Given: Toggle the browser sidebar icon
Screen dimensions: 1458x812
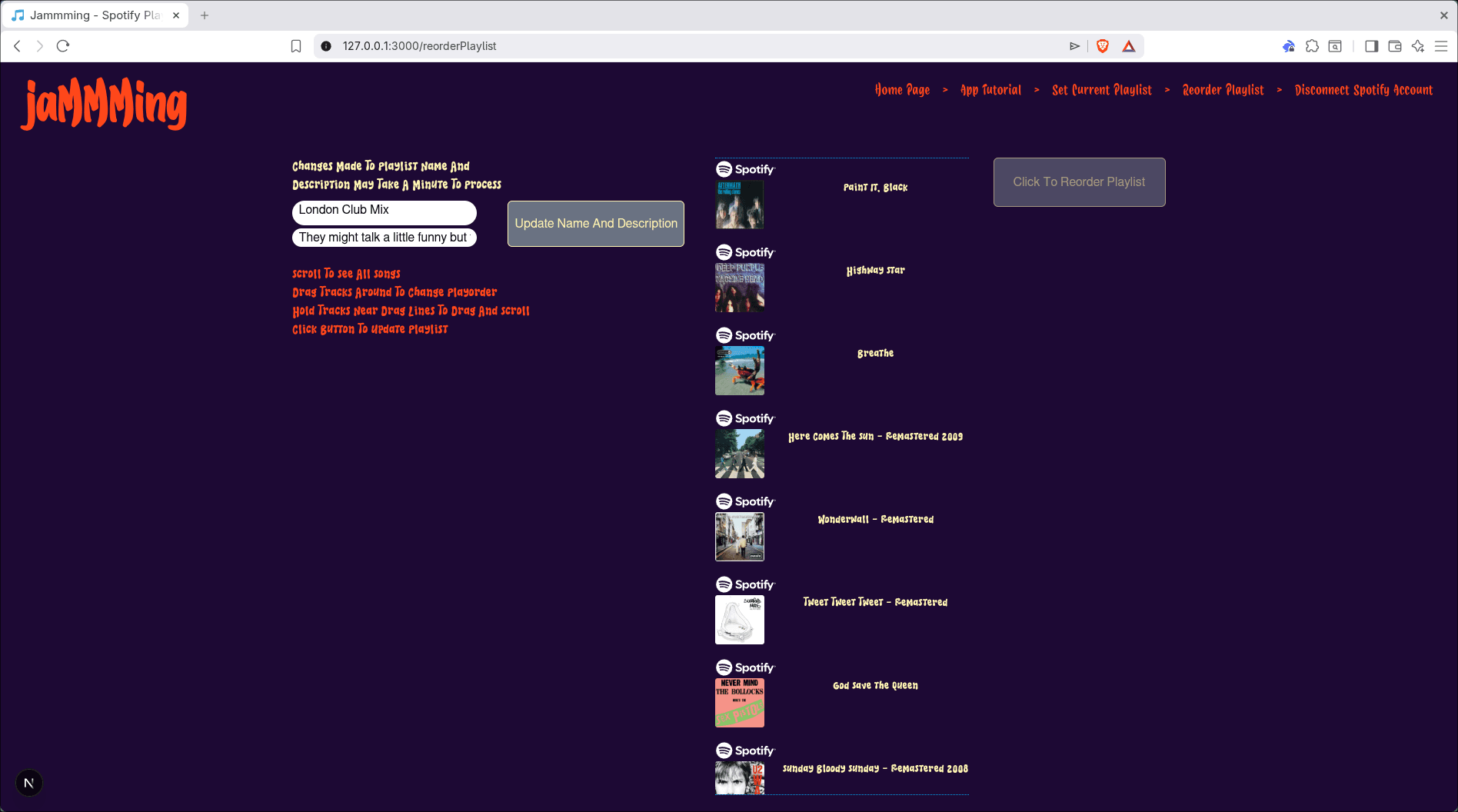Looking at the screenshot, I should pos(1371,46).
